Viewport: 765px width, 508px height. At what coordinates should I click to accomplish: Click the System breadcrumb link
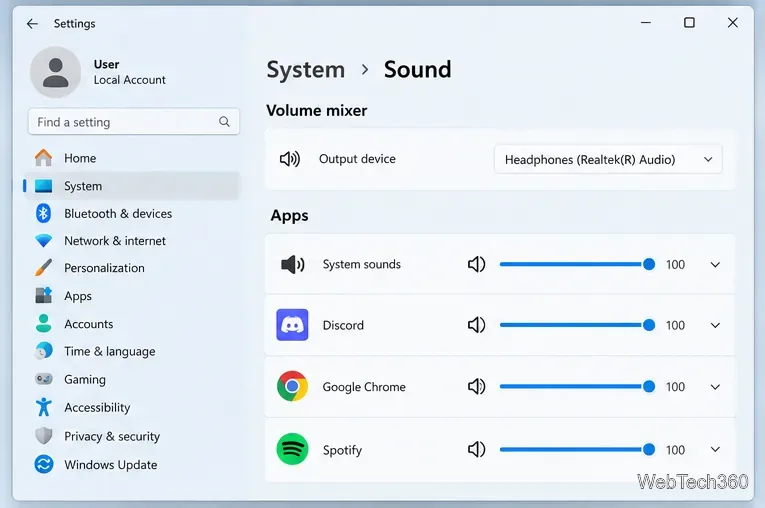coord(305,69)
